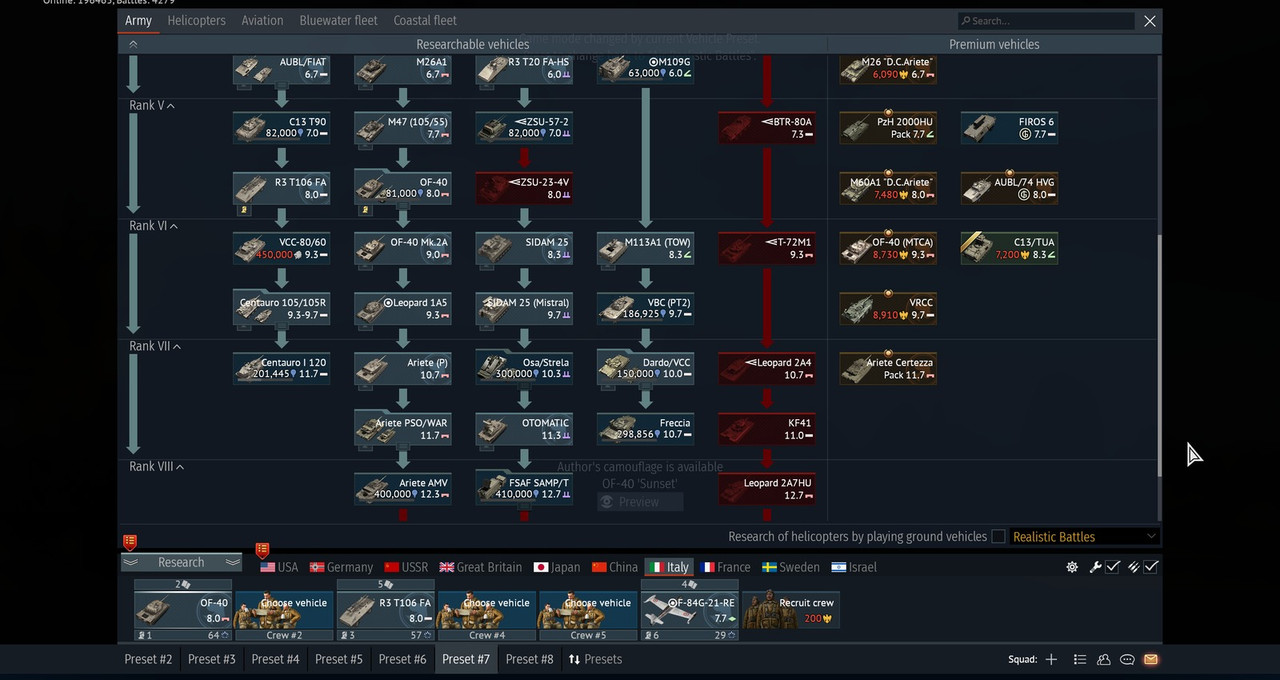Viewport: 1280px width, 680px height.
Task: Select the Leopard 2A7HU vehicle card
Action: click(767, 489)
